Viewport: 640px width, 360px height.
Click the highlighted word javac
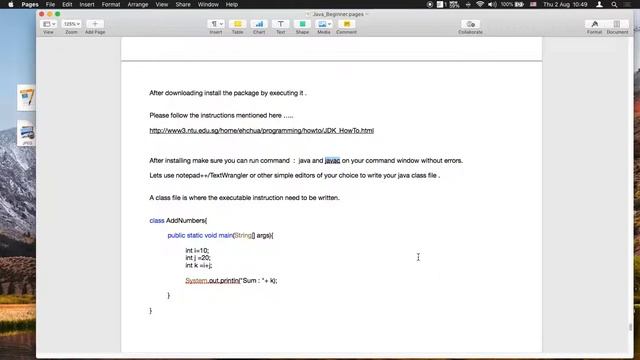[332, 161]
